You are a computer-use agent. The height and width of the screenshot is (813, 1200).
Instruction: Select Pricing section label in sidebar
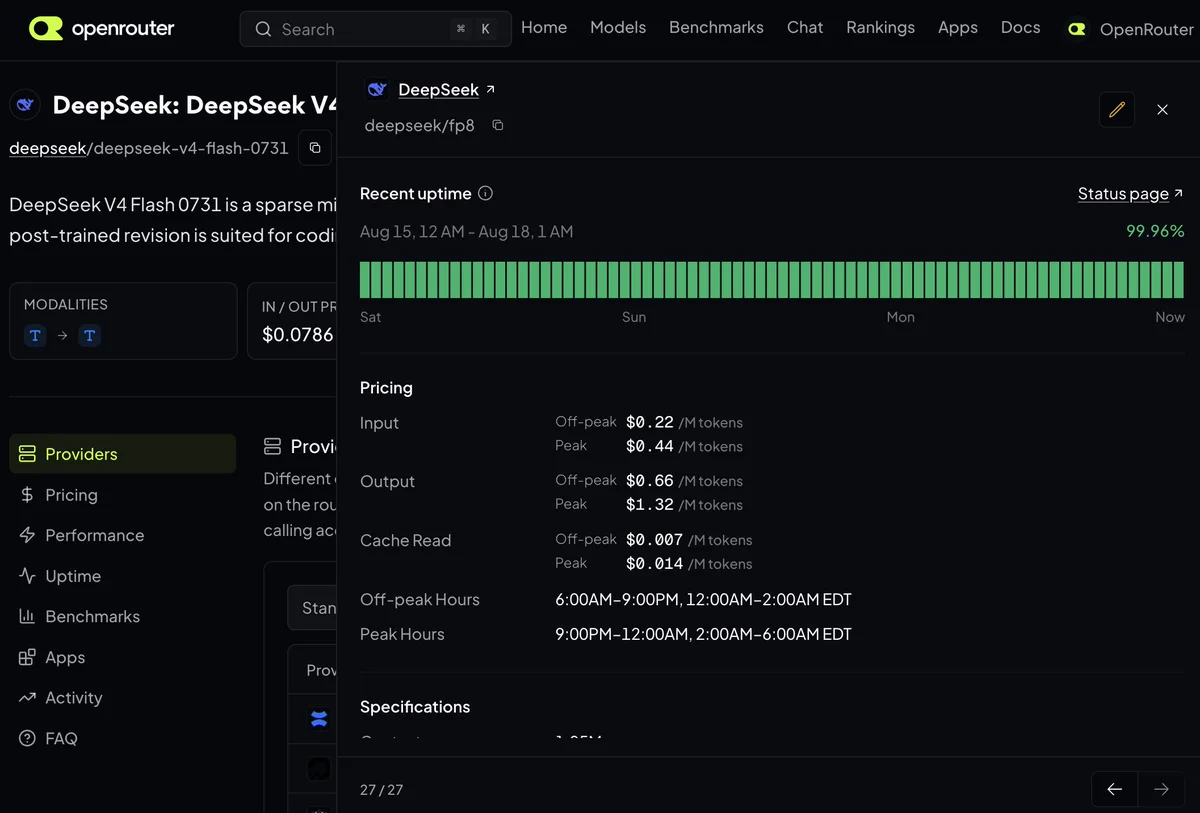(x=71, y=495)
